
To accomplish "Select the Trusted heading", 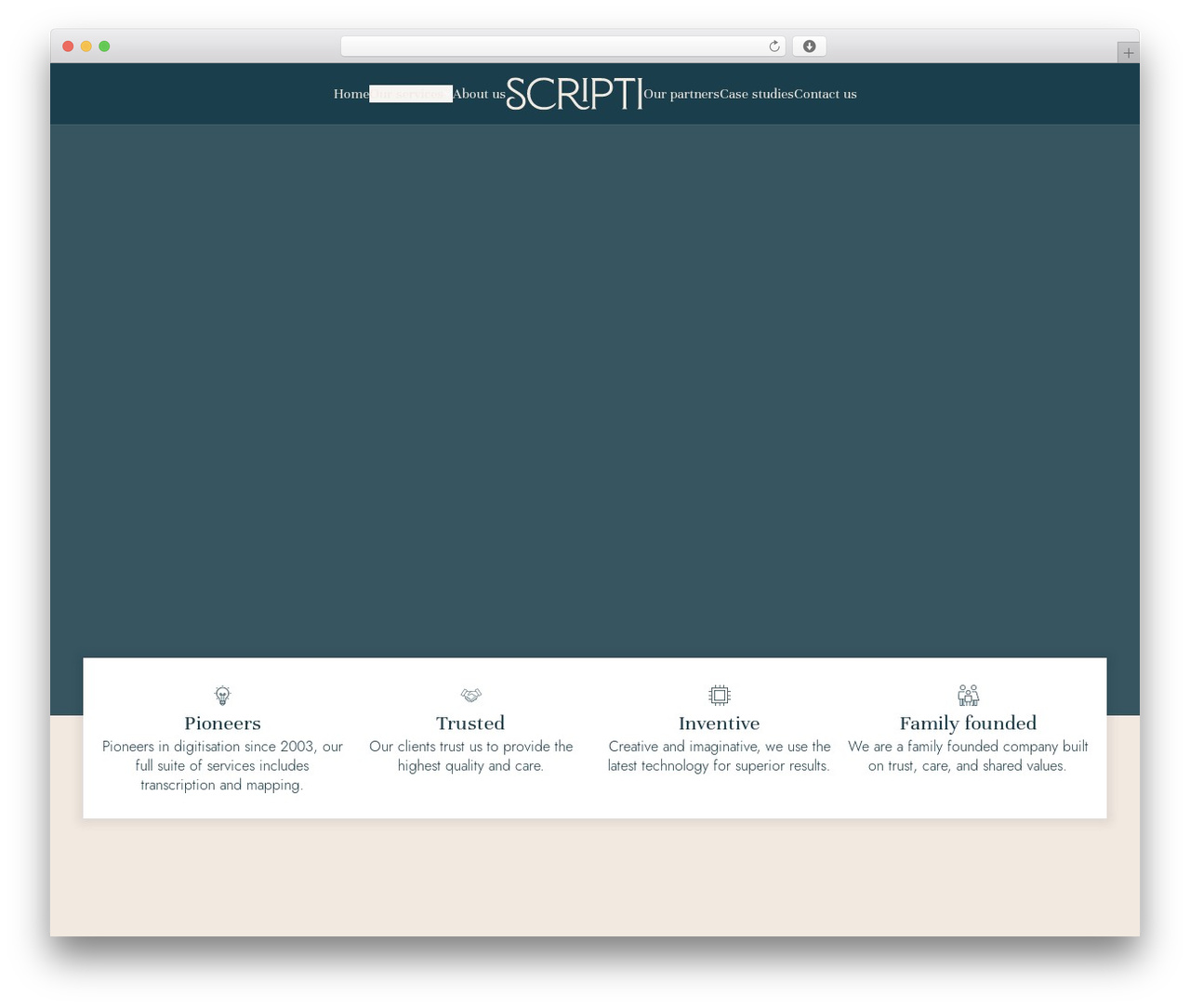I will [471, 723].
